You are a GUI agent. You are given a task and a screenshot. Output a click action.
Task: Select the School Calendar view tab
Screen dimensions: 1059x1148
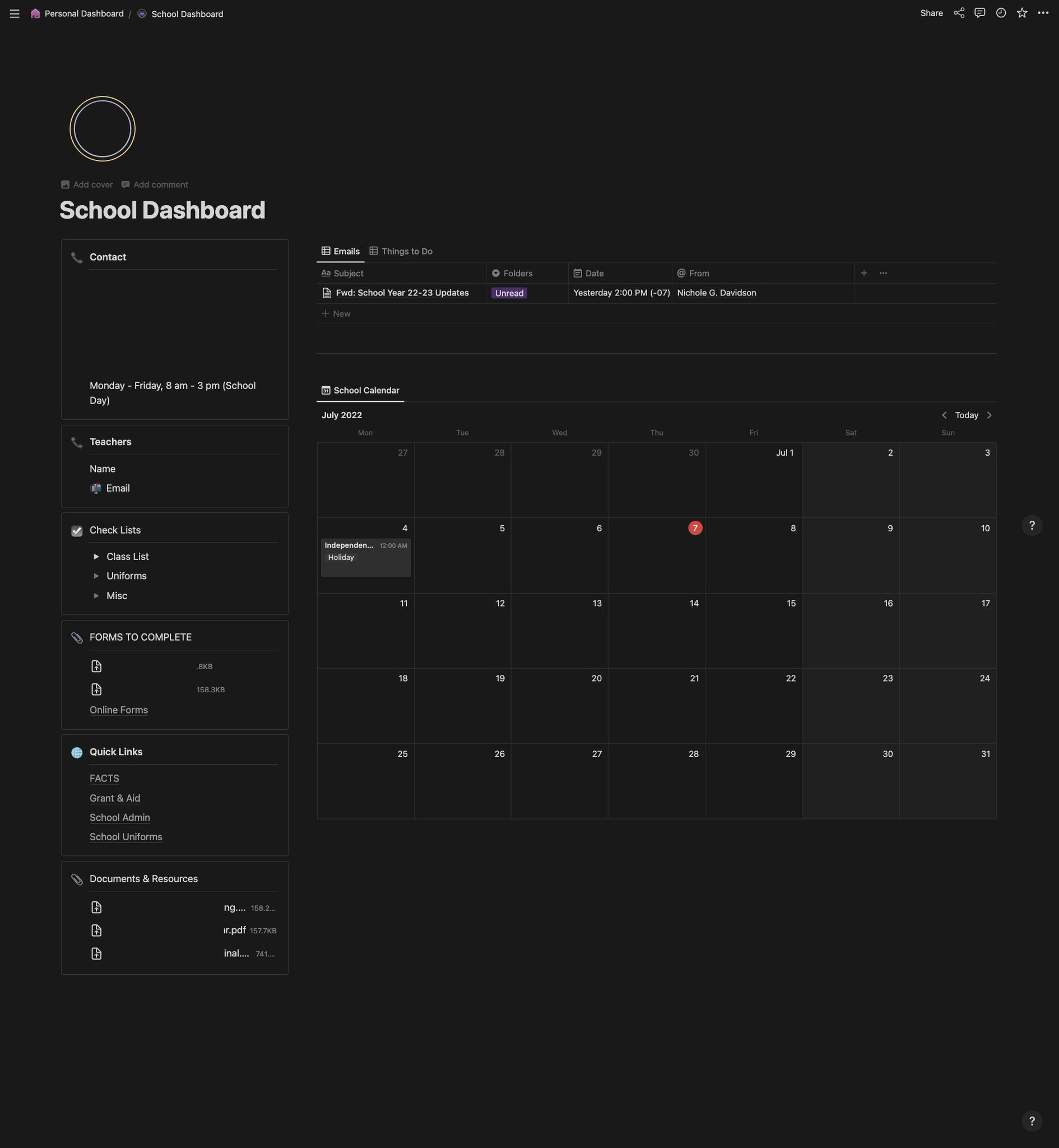pos(360,390)
